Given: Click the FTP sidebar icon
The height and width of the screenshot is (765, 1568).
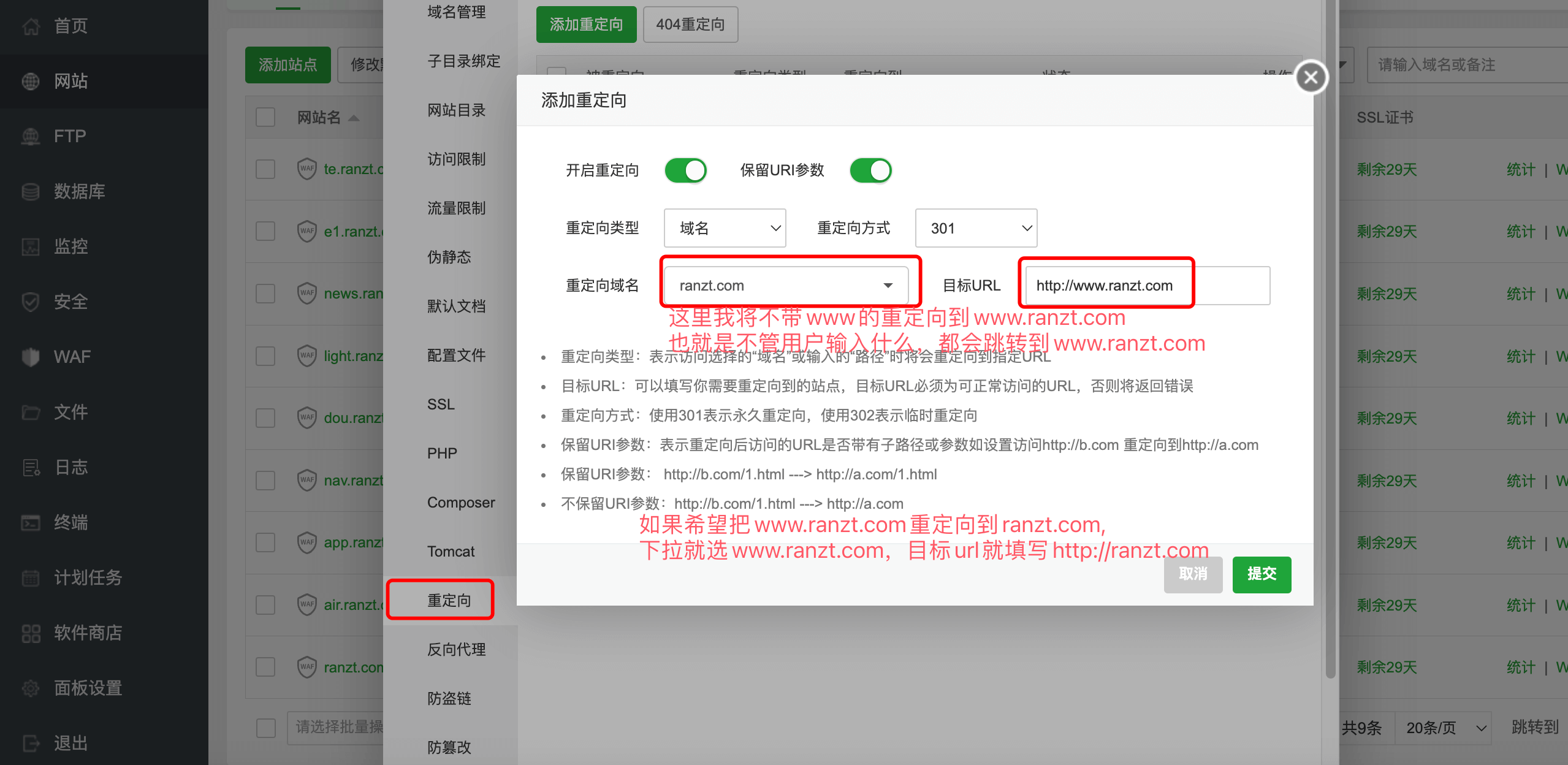Looking at the screenshot, I should pyautogui.click(x=31, y=136).
